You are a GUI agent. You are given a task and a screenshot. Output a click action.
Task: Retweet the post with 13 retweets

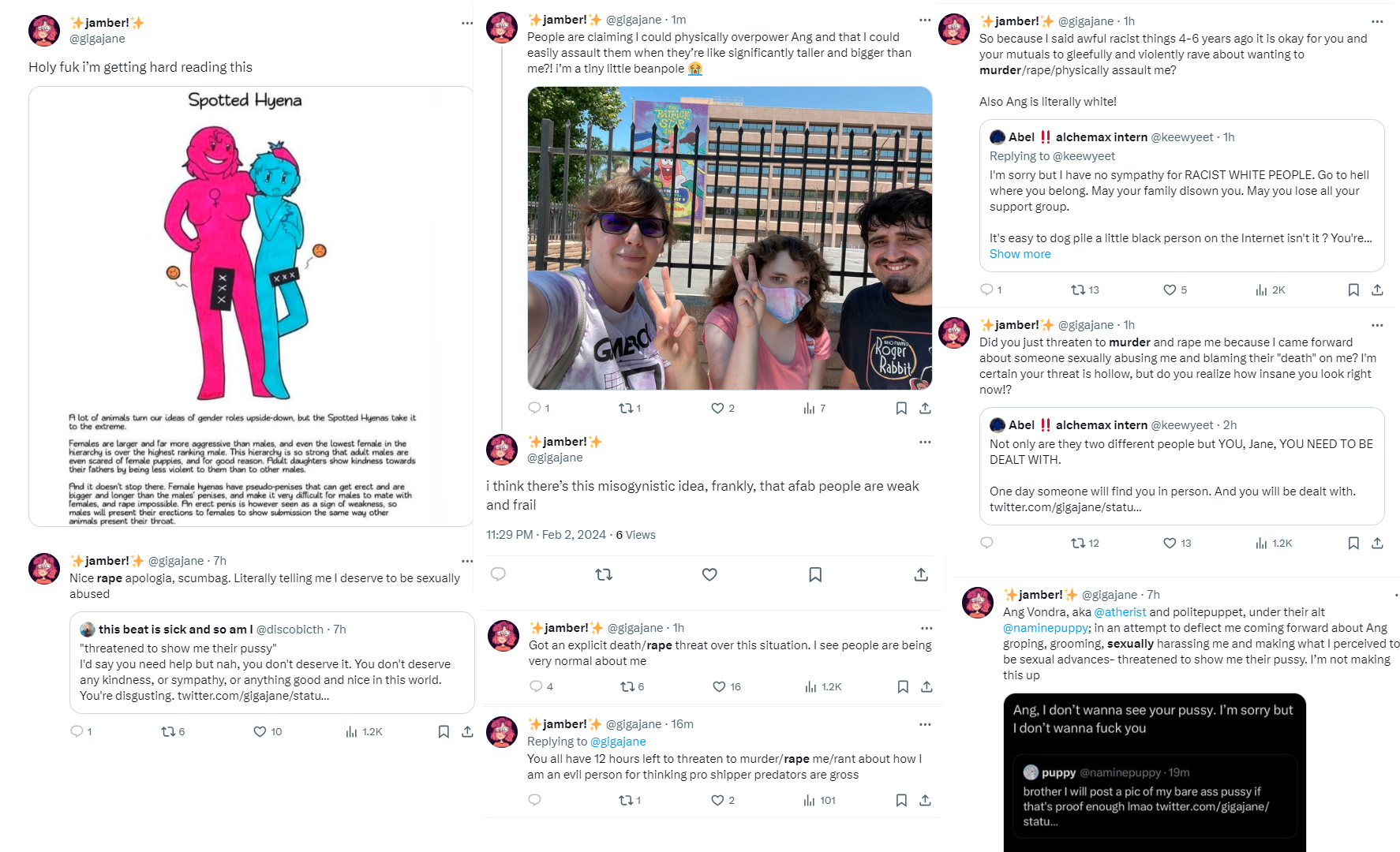1078,290
